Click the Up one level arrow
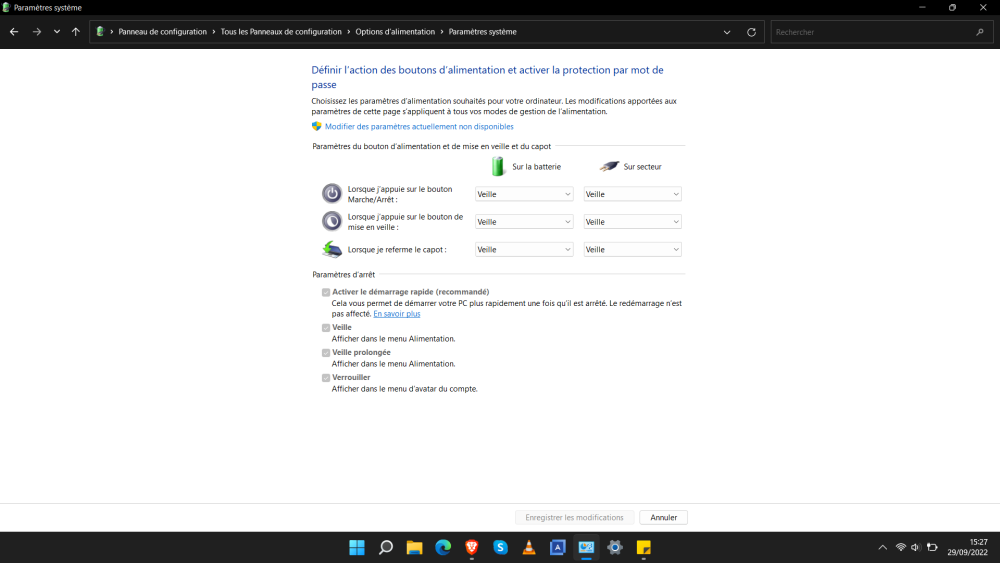 76,32
